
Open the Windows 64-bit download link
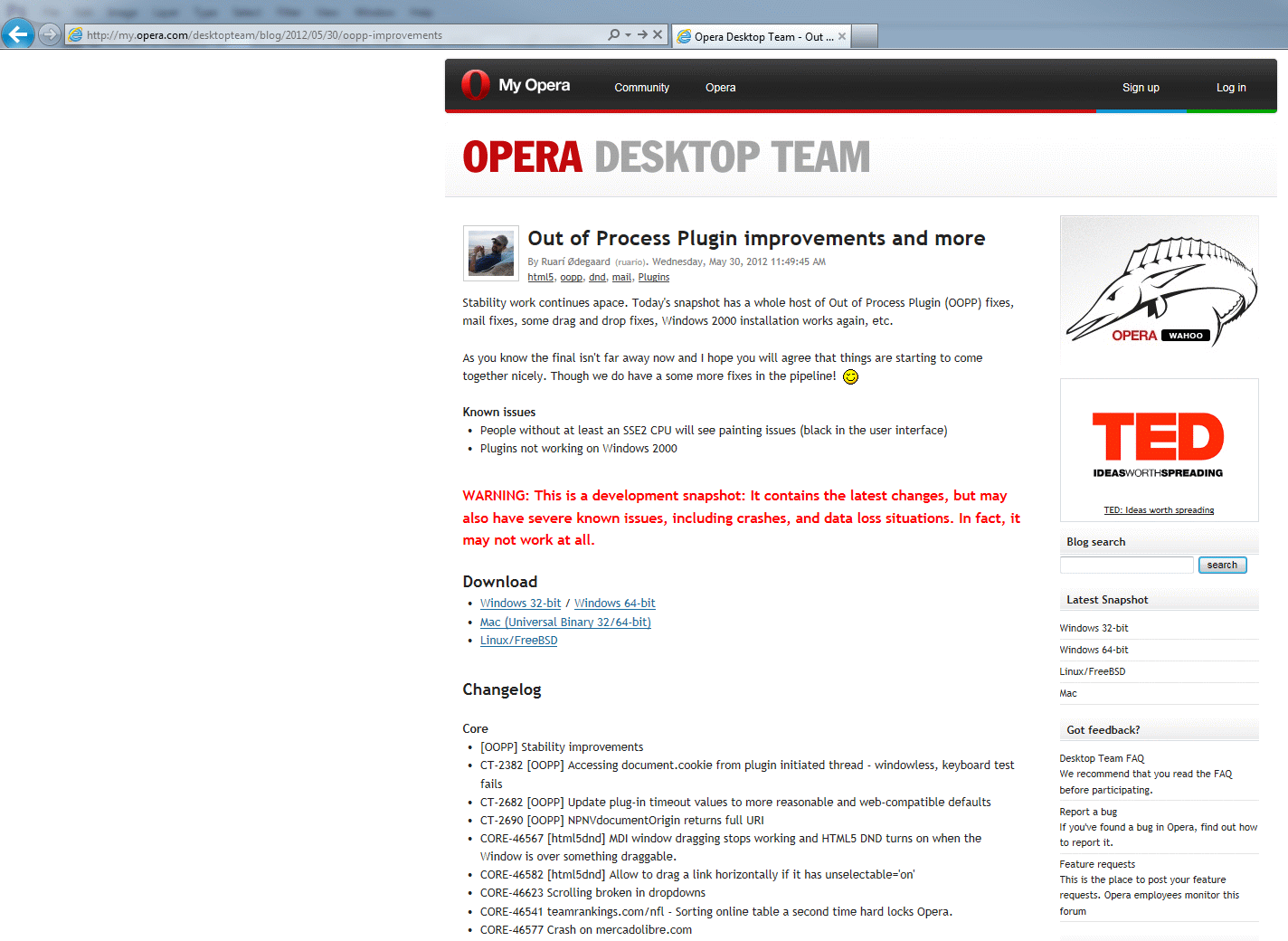tap(614, 604)
